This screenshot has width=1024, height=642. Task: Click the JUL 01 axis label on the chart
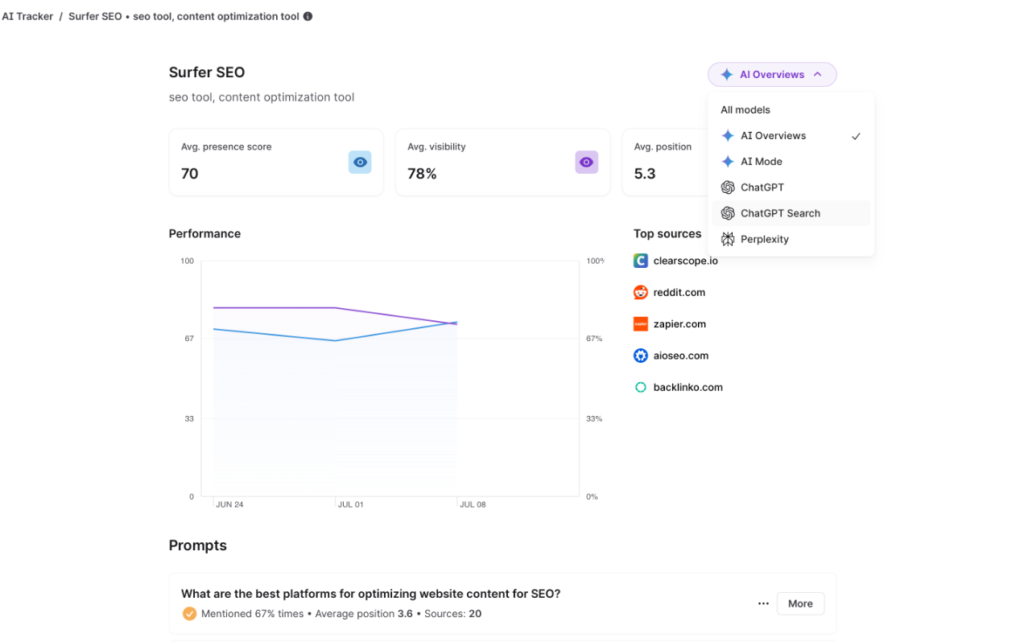pyautogui.click(x=350, y=505)
